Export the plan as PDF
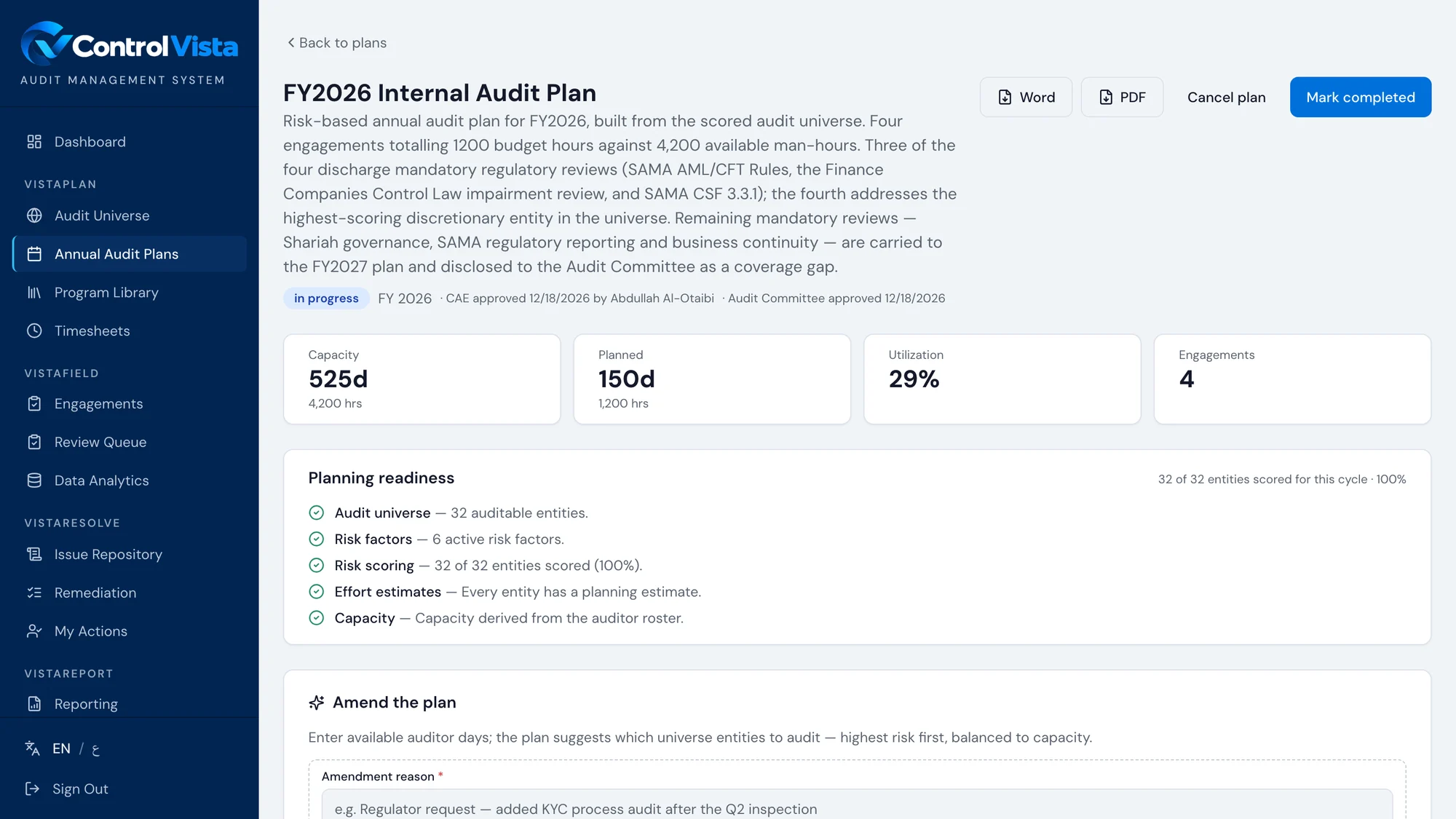Viewport: 1456px width, 819px height. click(x=1122, y=97)
